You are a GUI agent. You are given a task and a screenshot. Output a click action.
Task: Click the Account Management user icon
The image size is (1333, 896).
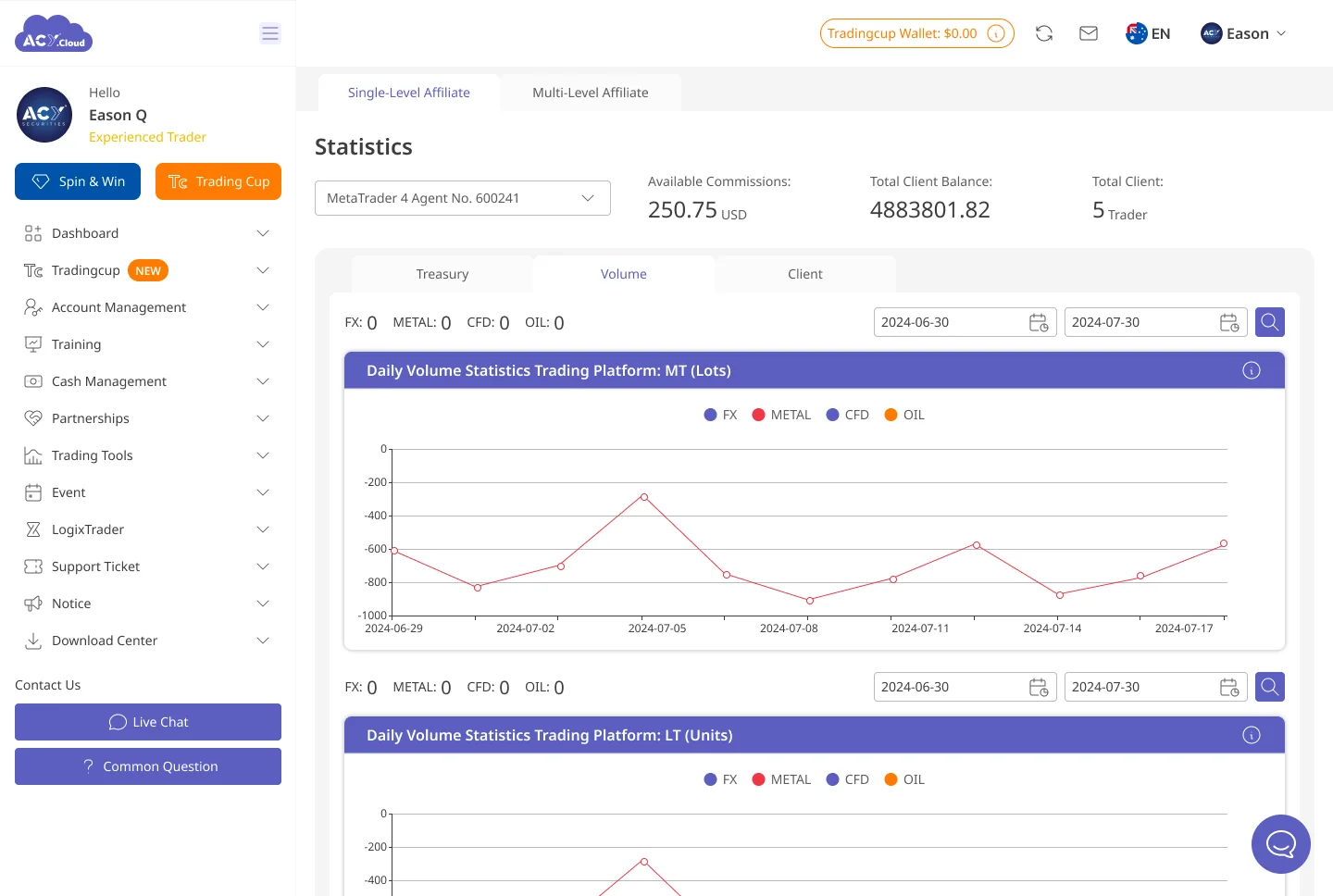coord(33,307)
